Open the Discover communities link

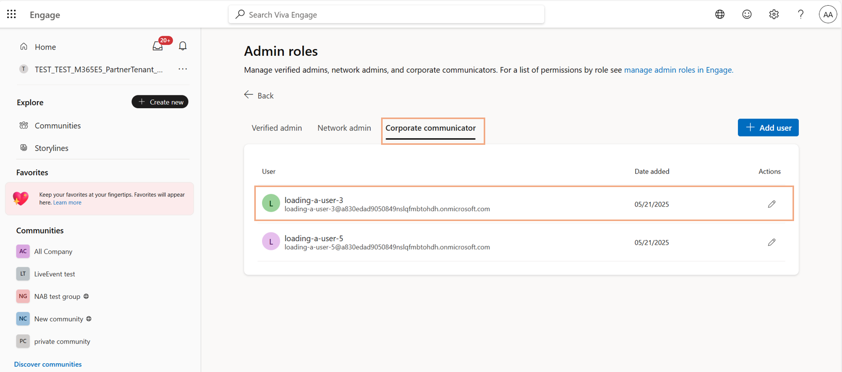pos(48,364)
